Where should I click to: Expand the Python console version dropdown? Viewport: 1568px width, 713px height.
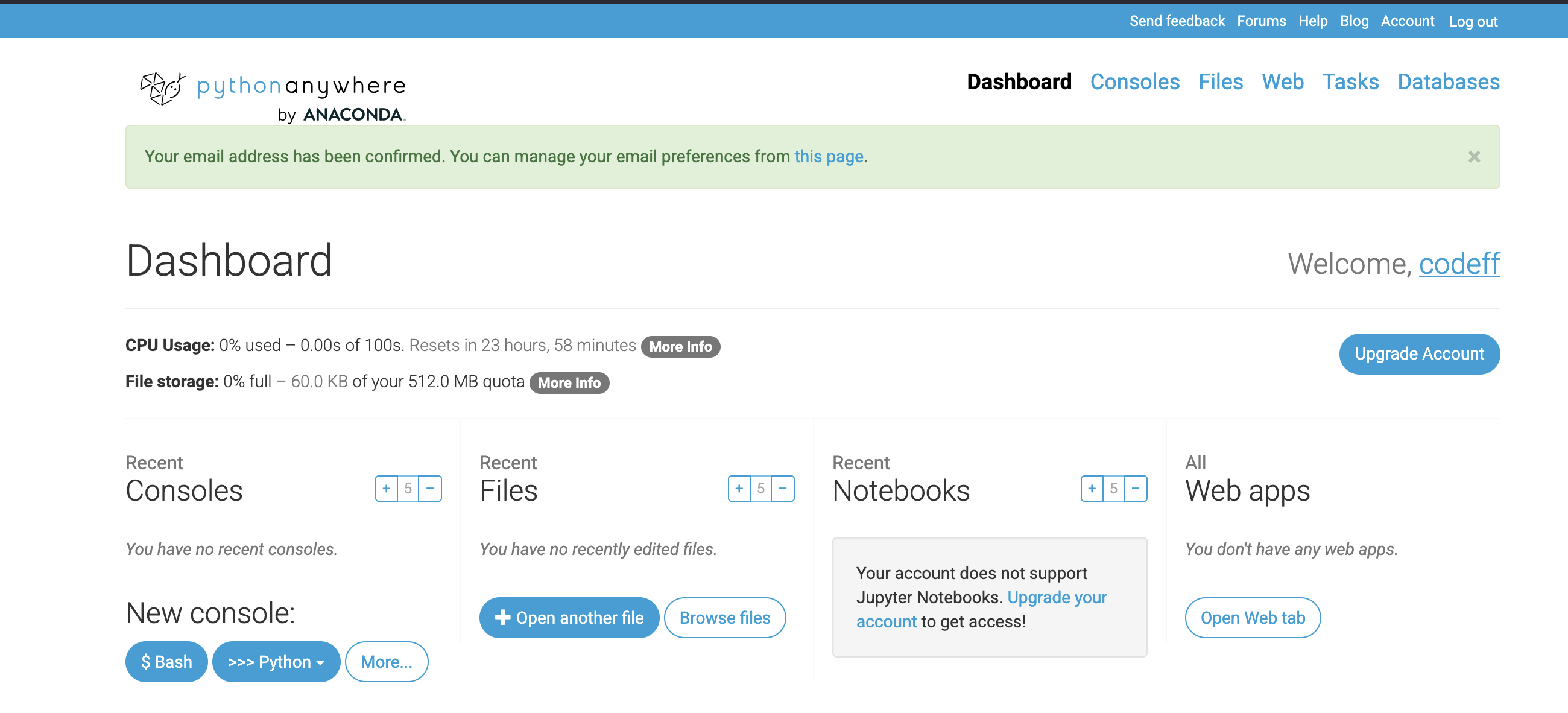[x=276, y=662]
